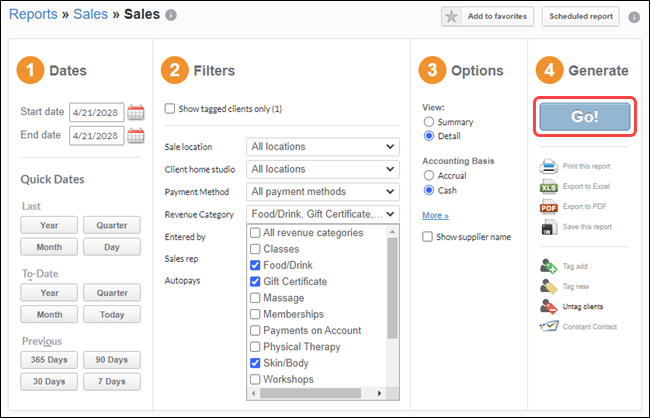Click the More » options link
650x418 pixels.
tap(435, 216)
